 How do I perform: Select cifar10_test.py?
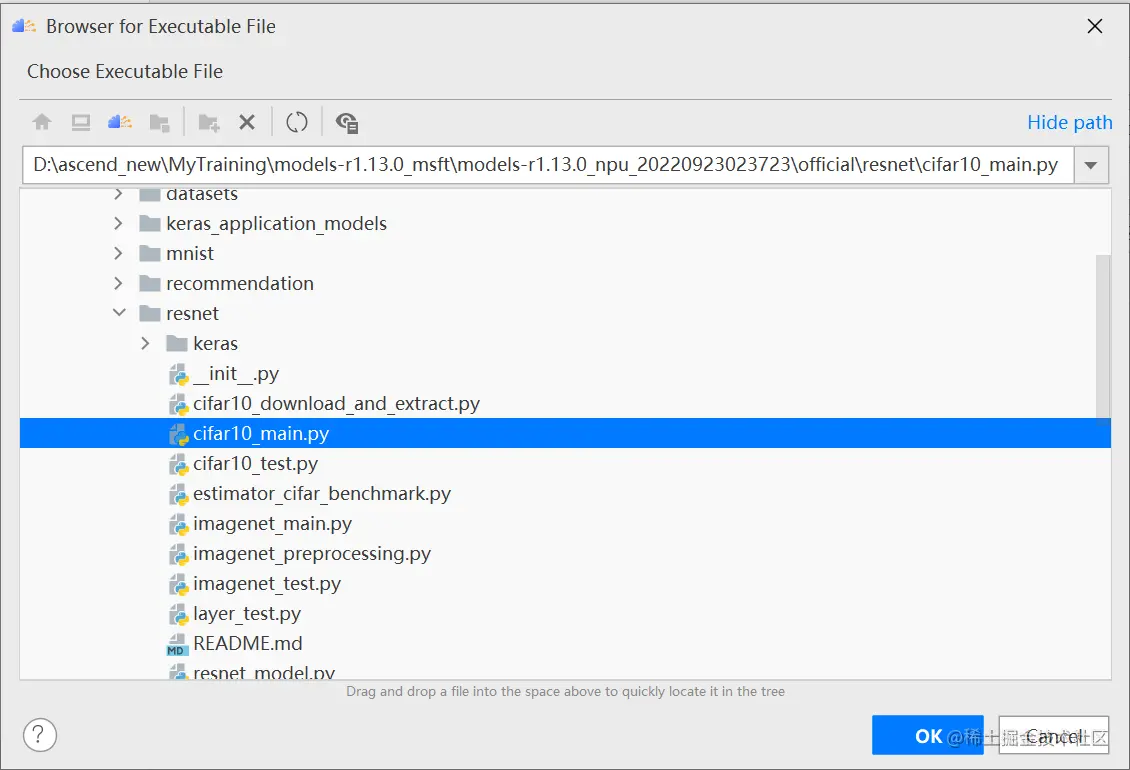(255, 464)
